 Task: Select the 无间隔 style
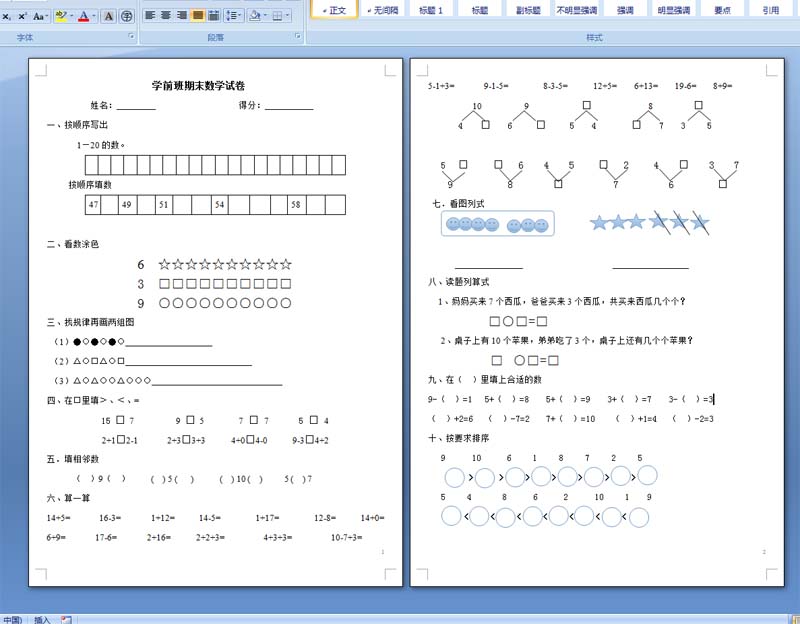point(383,9)
